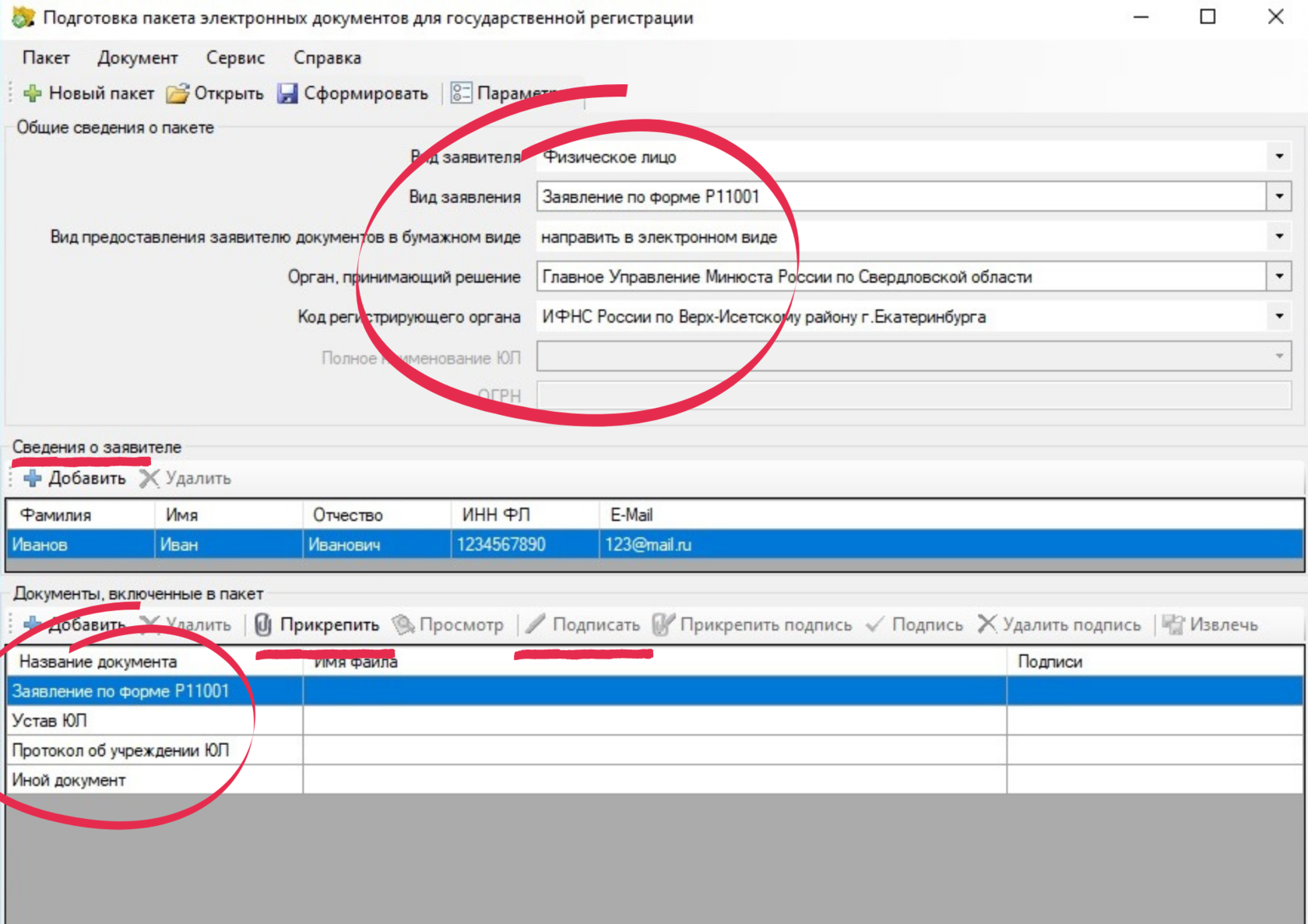Click the Прикрепить подпись icon
The height and width of the screenshot is (924, 1308).
click(x=663, y=624)
